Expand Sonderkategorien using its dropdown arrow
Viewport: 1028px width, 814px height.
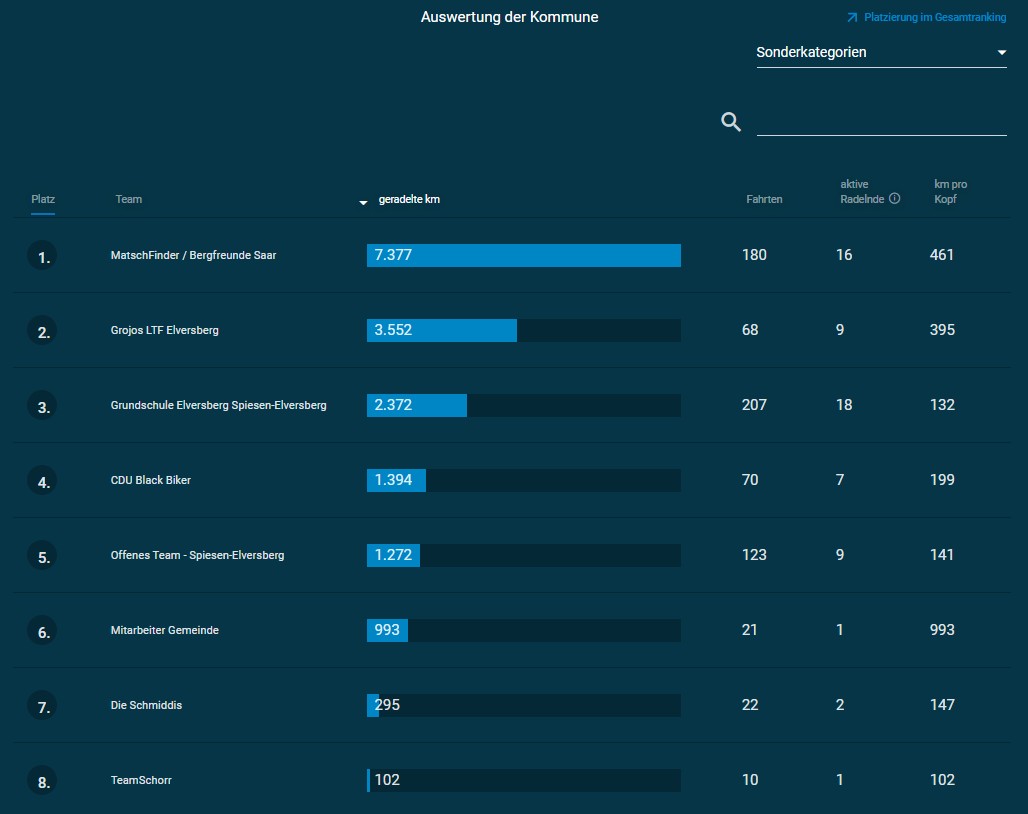pyautogui.click(x=1001, y=52)
